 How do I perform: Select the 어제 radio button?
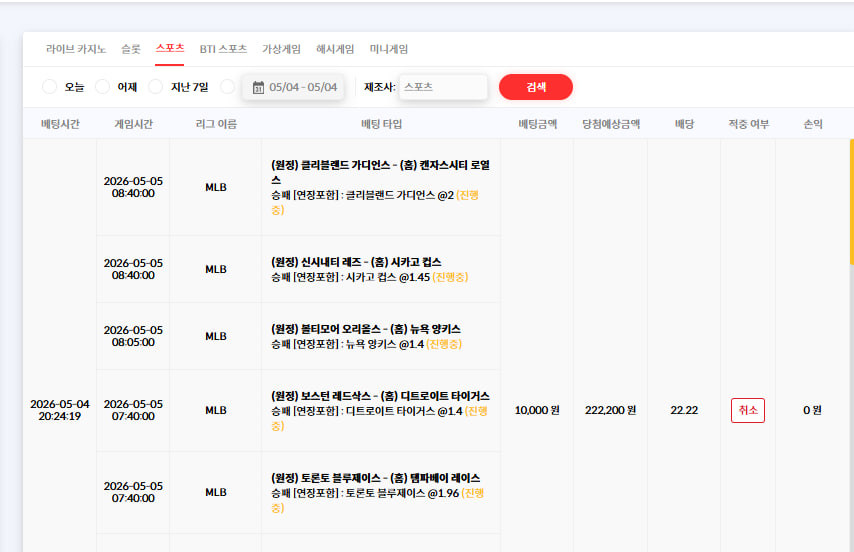click(x=102, y=87)
